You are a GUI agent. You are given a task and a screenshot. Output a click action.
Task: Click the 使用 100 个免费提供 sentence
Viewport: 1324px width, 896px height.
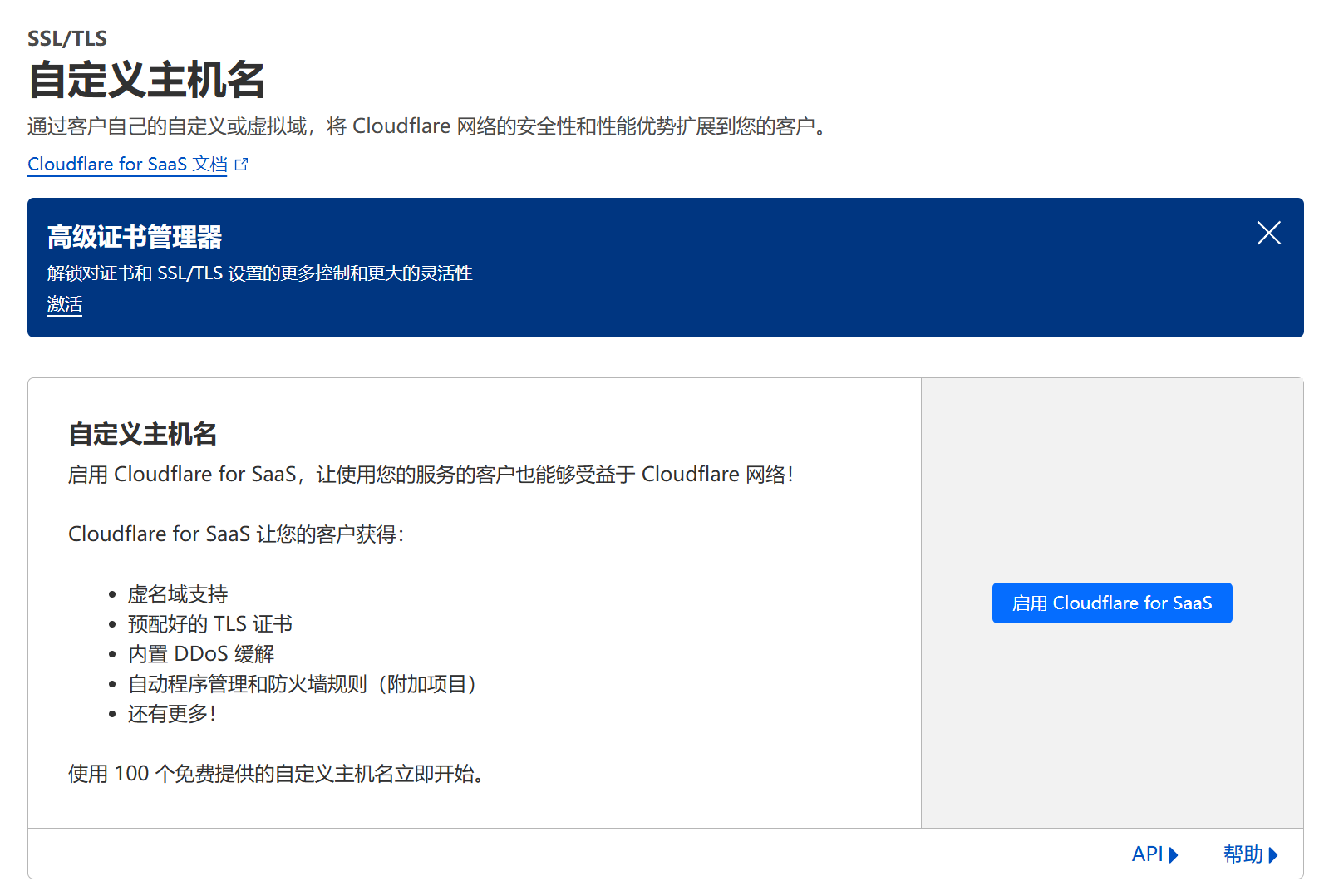pyautogui.click(x=277, y=774)
